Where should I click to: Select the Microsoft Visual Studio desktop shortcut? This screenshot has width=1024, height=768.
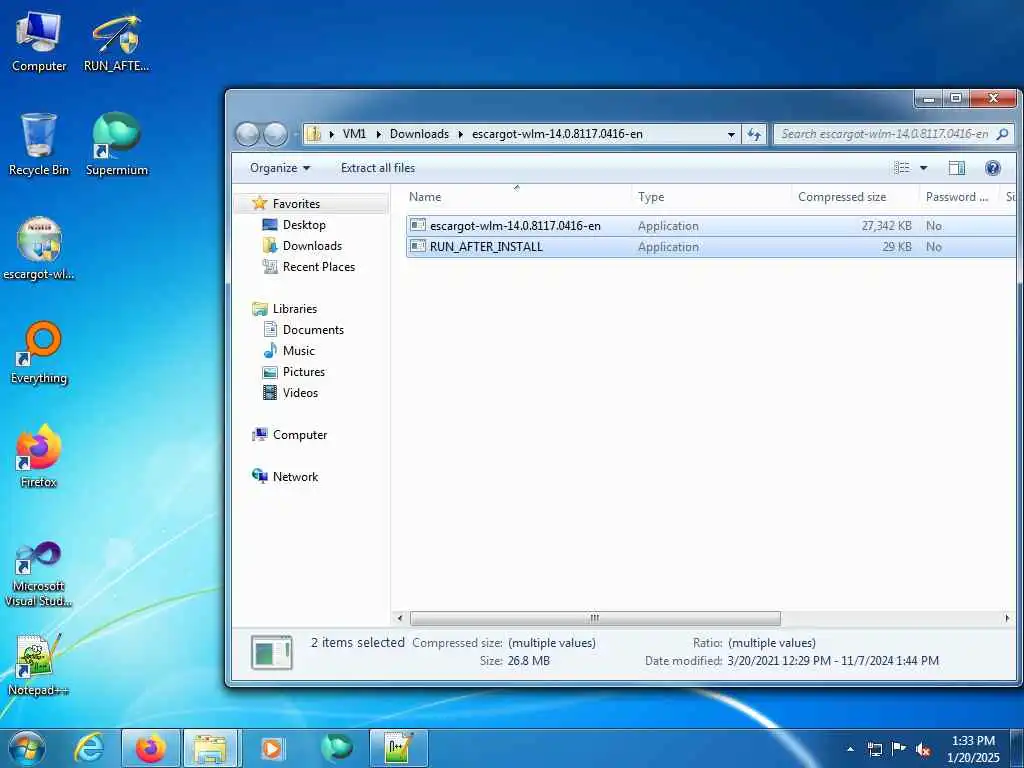click(x=39, y=573)
